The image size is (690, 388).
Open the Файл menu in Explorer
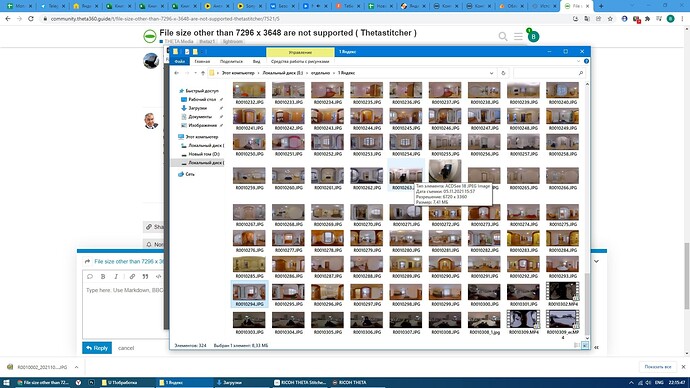click(180, 62)
